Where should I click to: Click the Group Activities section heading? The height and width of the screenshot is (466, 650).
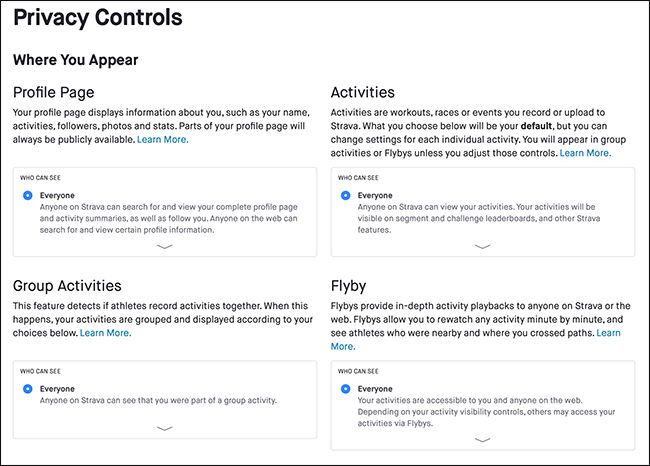tap(67, 286)
